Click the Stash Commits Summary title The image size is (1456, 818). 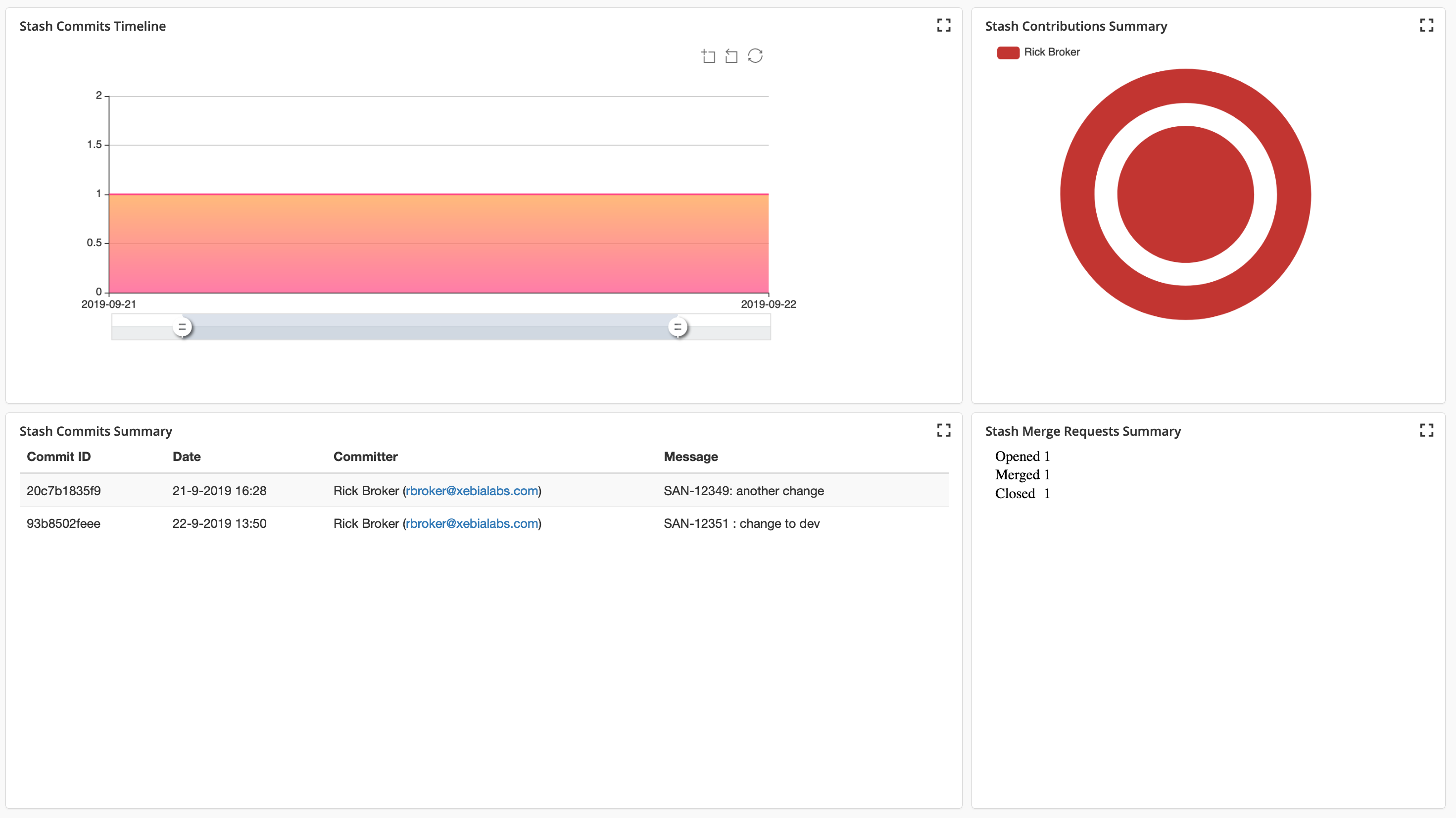point(96,431)
